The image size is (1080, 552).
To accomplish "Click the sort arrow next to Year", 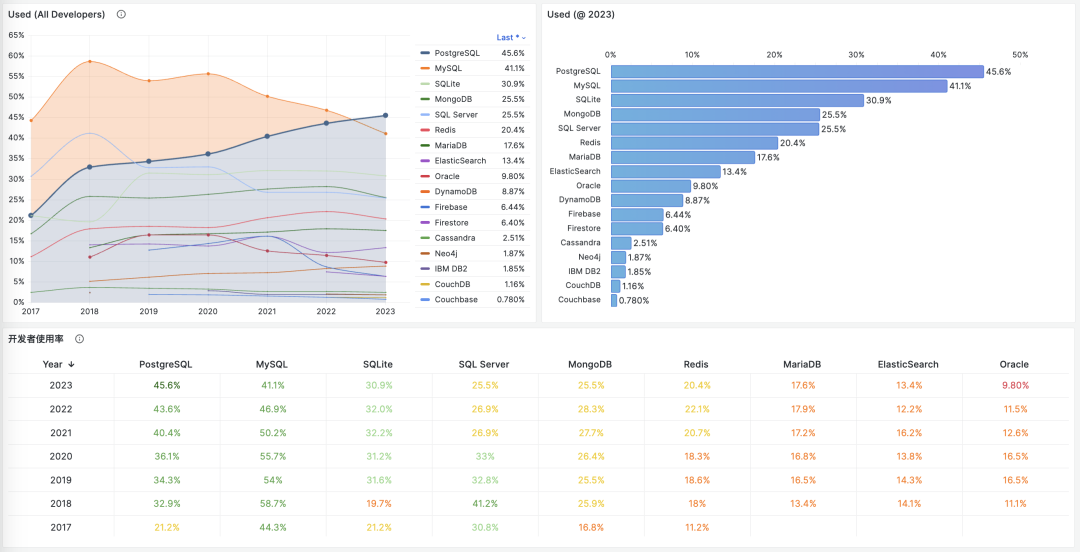I will [72, 364].
